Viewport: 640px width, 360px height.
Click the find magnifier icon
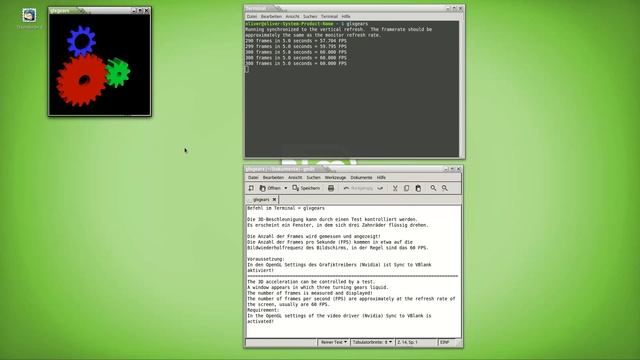pos(433,188)
